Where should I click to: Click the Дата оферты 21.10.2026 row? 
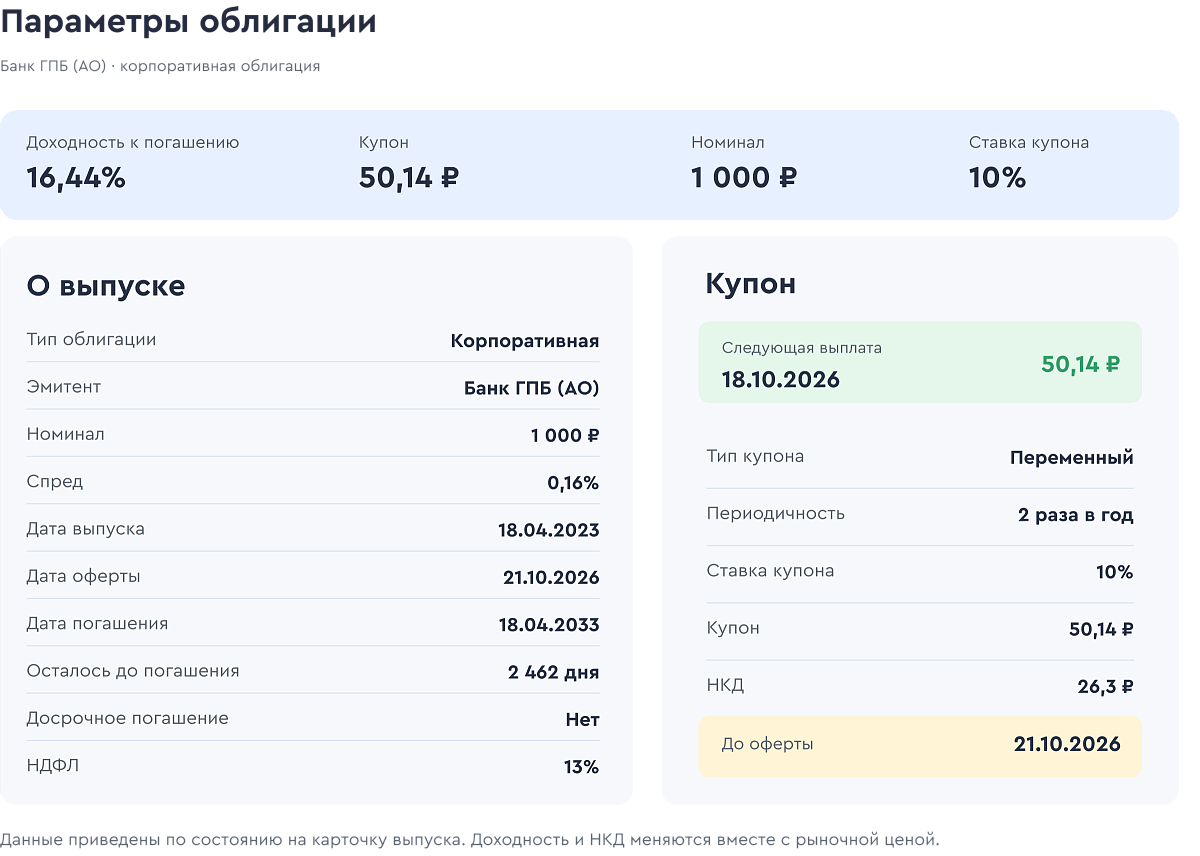point(313,577)
